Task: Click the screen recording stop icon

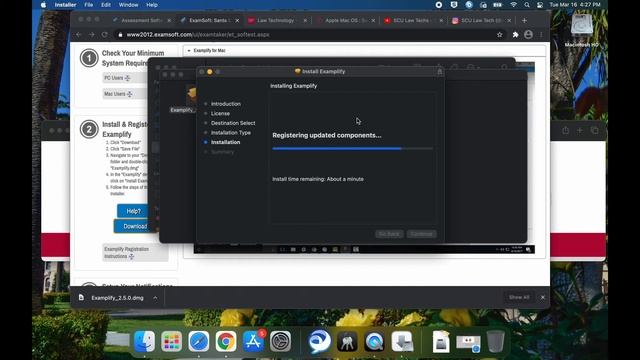Action: [439, 5]
